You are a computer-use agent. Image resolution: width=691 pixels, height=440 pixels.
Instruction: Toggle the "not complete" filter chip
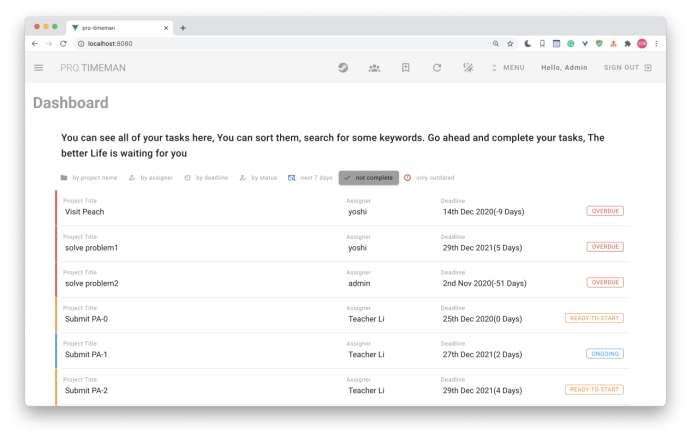(368, 178)
